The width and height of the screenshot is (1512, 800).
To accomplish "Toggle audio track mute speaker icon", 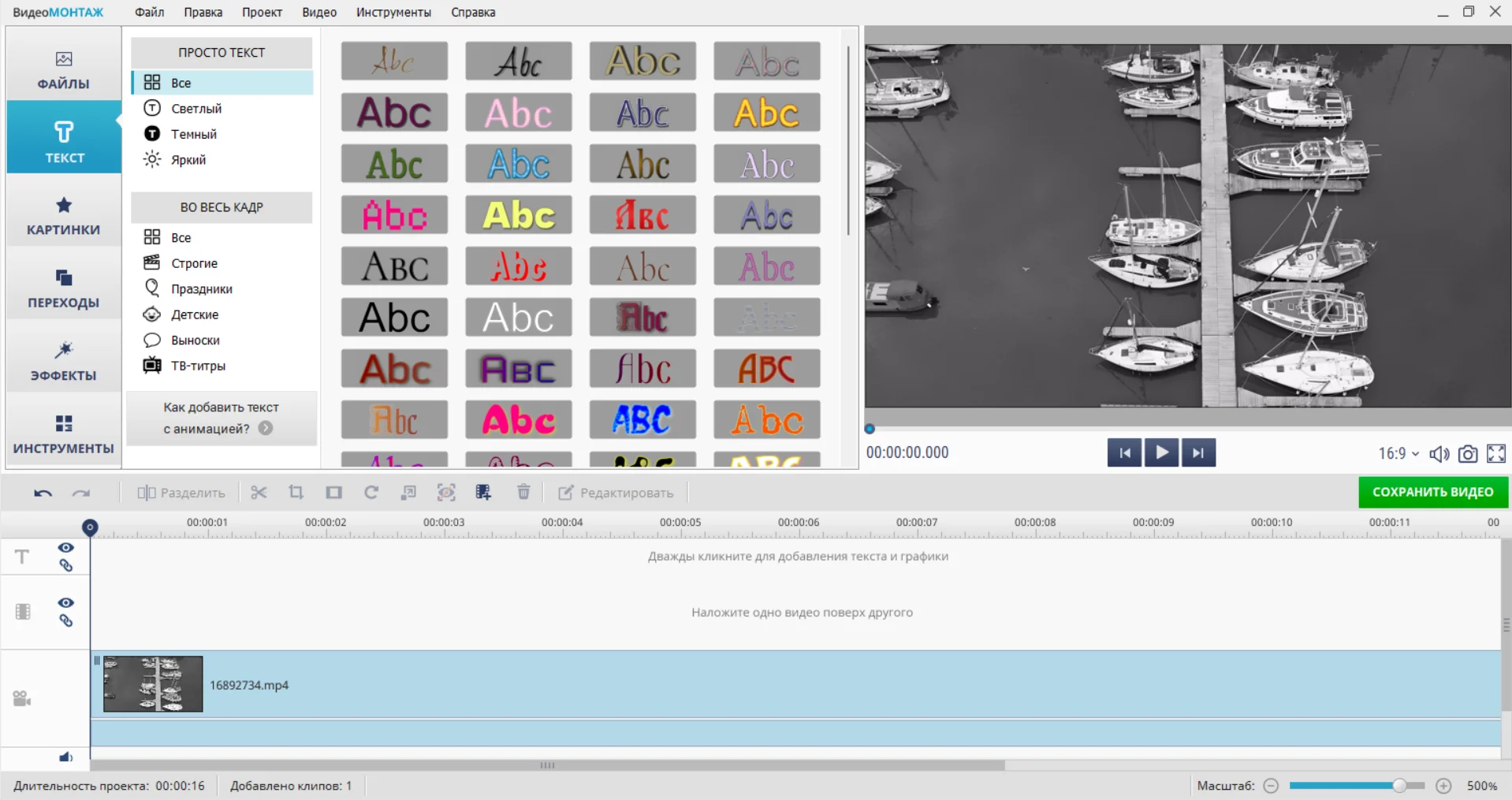I will click(65, 757).
